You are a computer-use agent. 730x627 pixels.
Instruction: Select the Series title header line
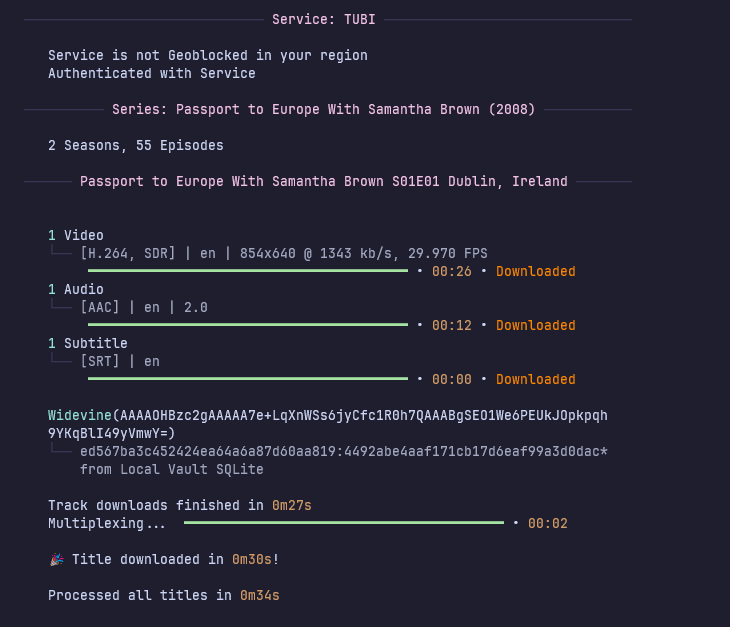click(x=323, y=109)
